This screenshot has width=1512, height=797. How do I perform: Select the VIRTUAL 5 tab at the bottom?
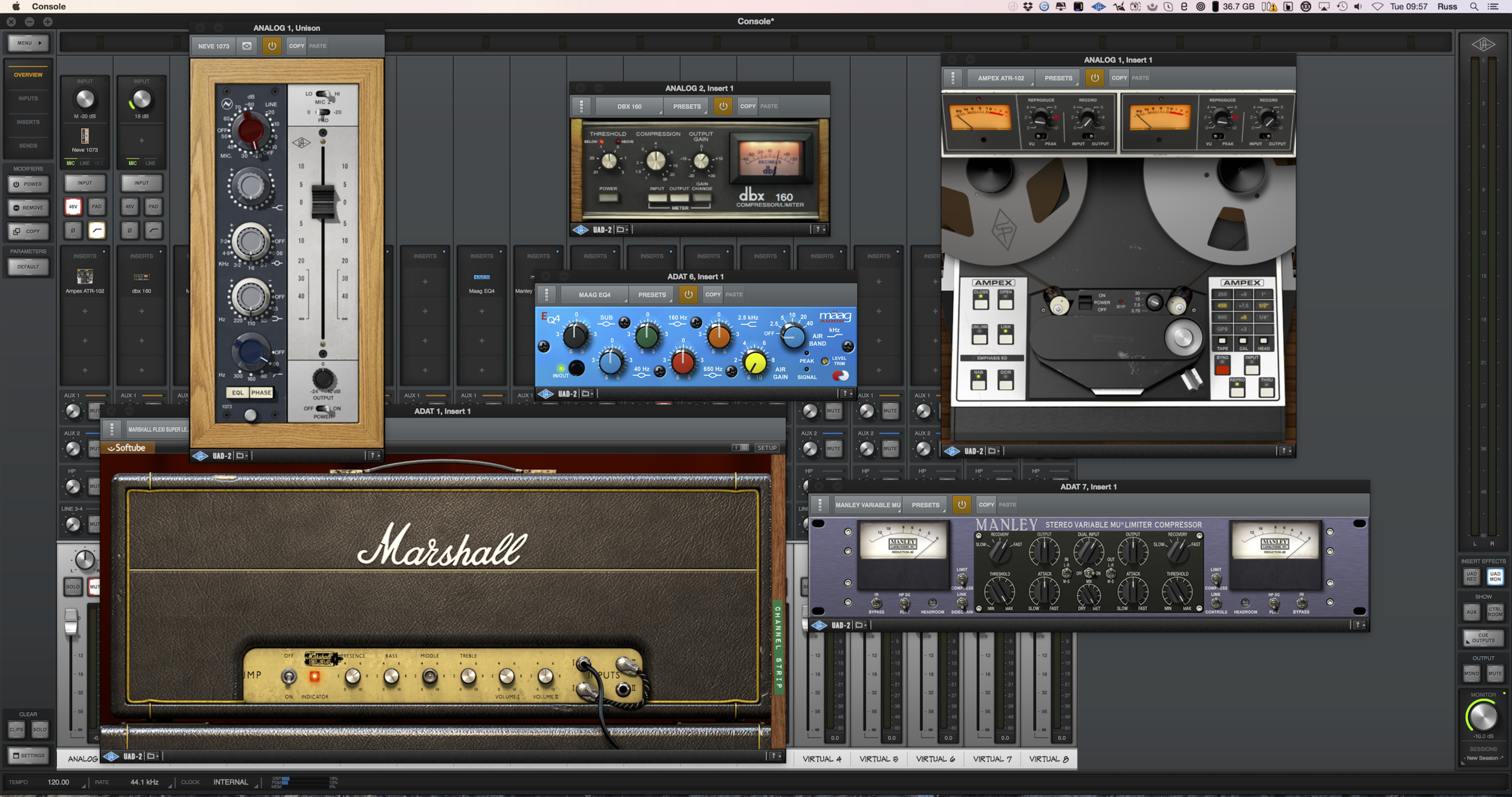pos(878,758)
